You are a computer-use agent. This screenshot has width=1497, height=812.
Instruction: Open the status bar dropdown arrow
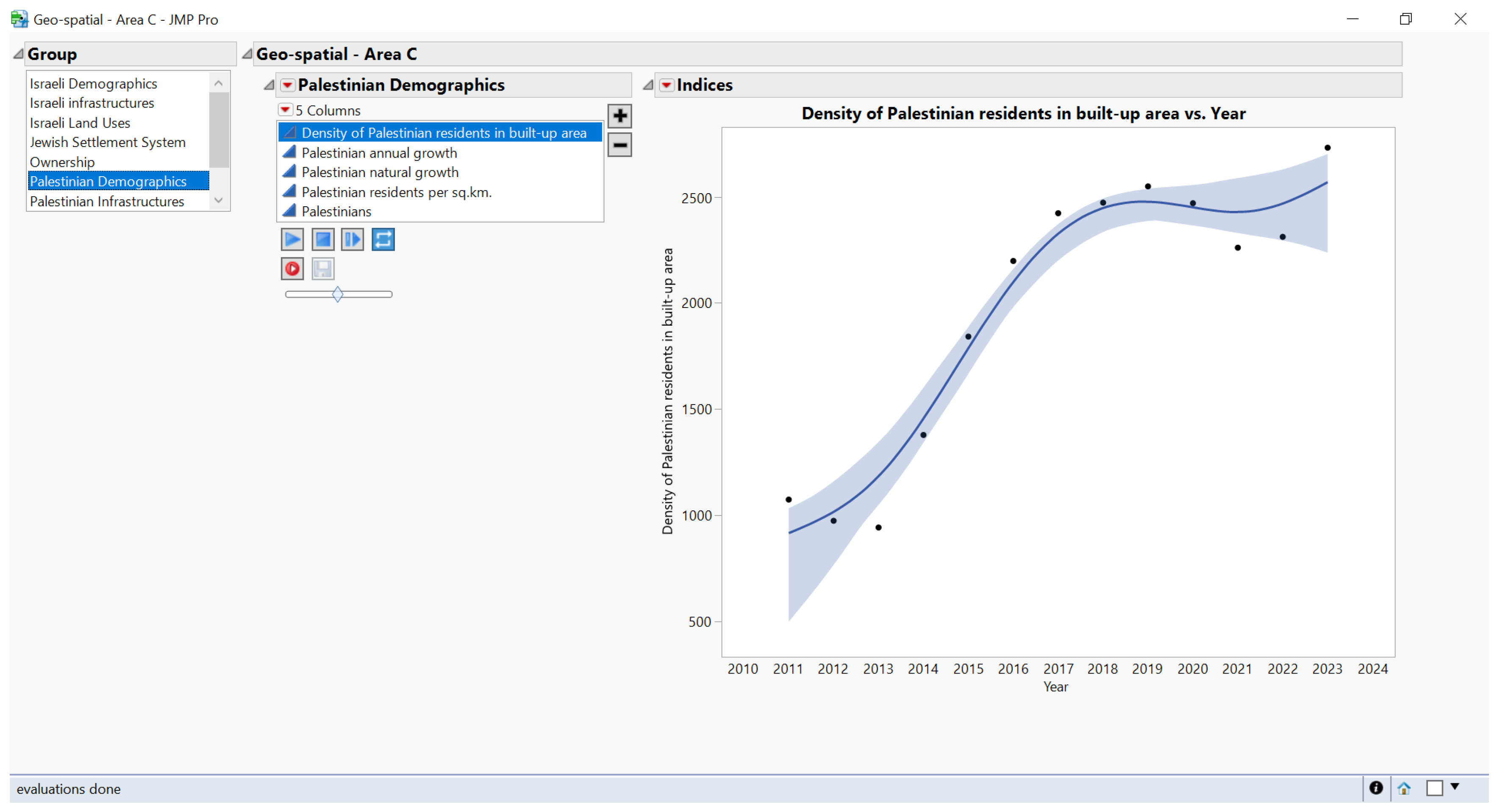(1455, 787)
